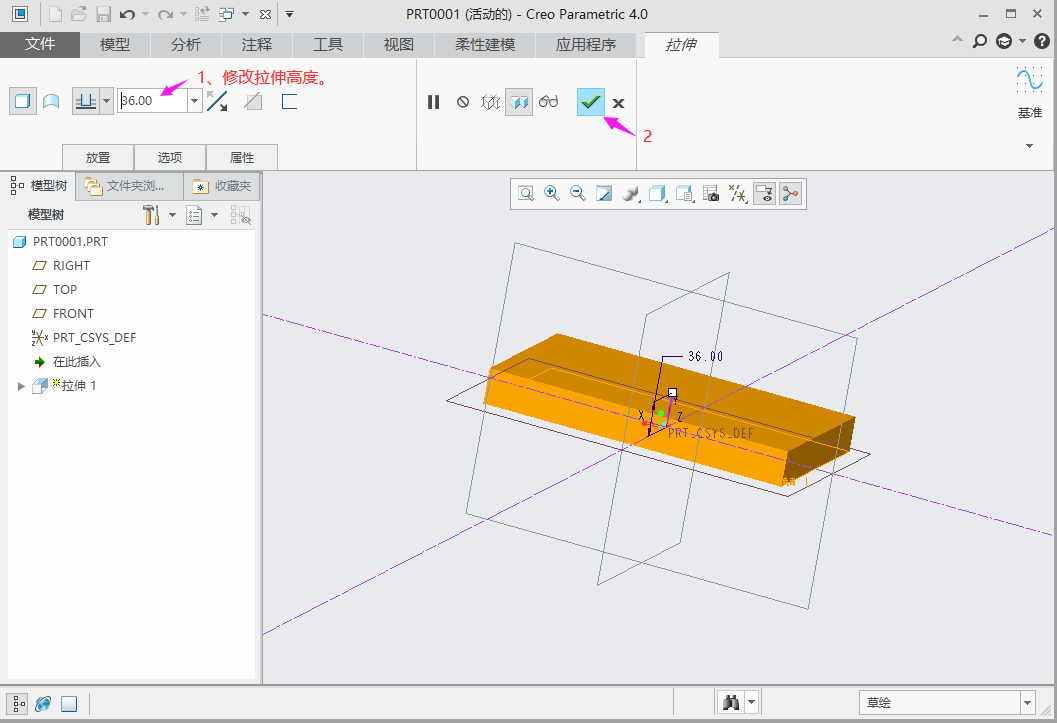Expand the 拉伸 1 tree node
Image resolution: width=1057 pixels, height=723 pixels.
pyautogui.click(x=21, y=386)
